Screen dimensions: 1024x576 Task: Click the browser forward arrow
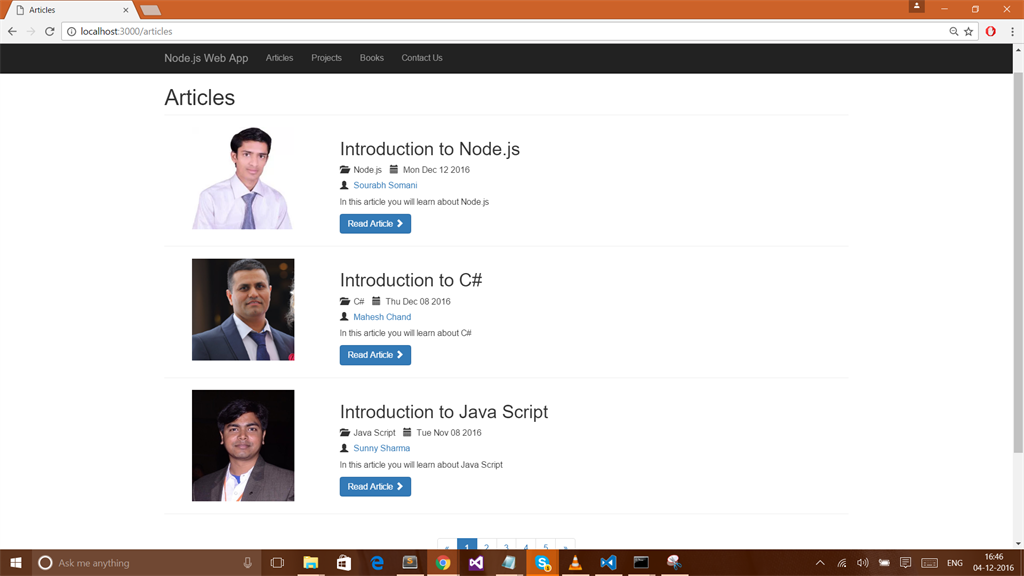pyautogui.click(x=31, y=31)
